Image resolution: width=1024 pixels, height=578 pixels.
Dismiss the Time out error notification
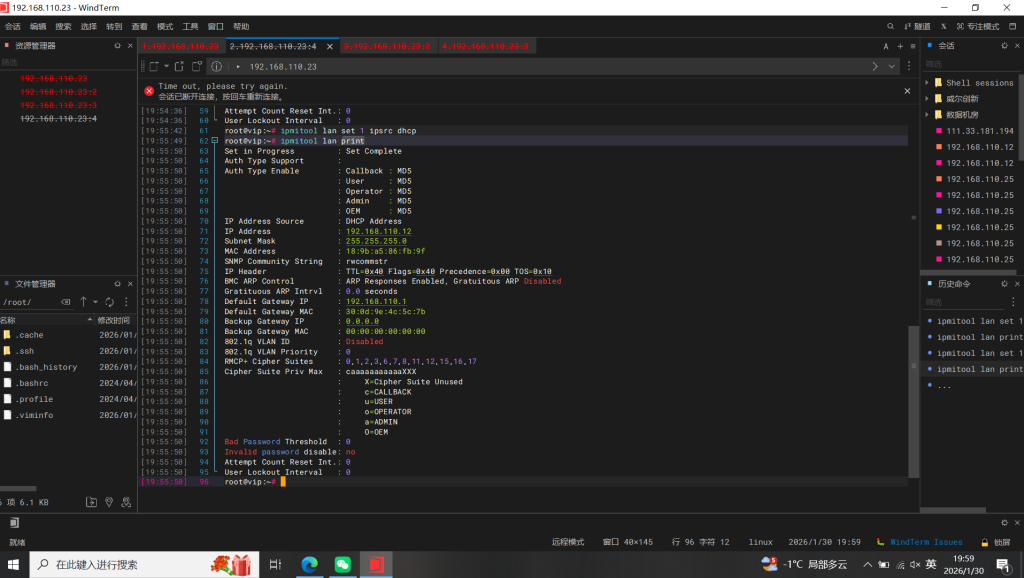[907, 90]
